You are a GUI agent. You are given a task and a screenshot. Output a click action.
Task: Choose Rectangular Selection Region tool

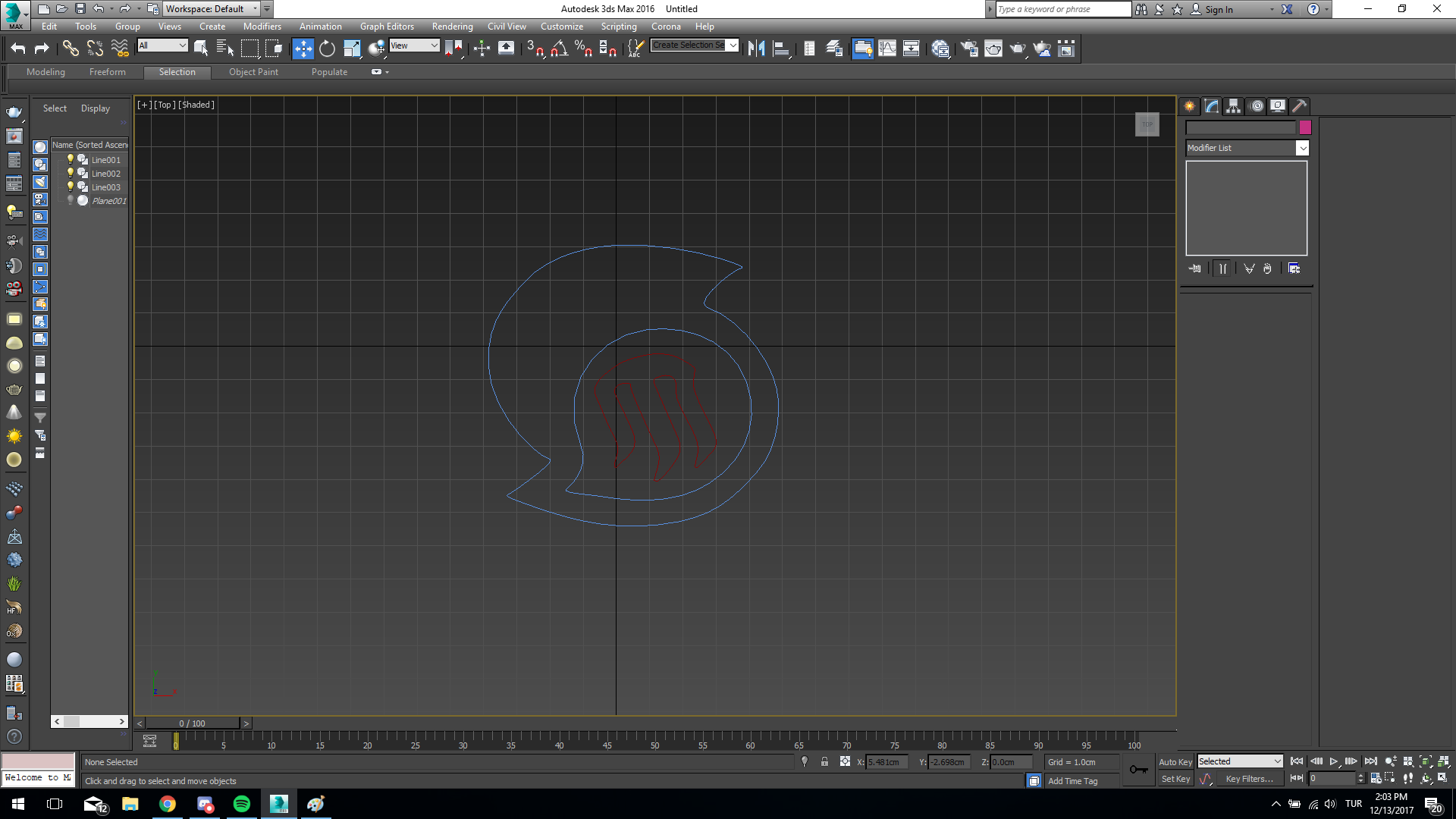(249, 49)
